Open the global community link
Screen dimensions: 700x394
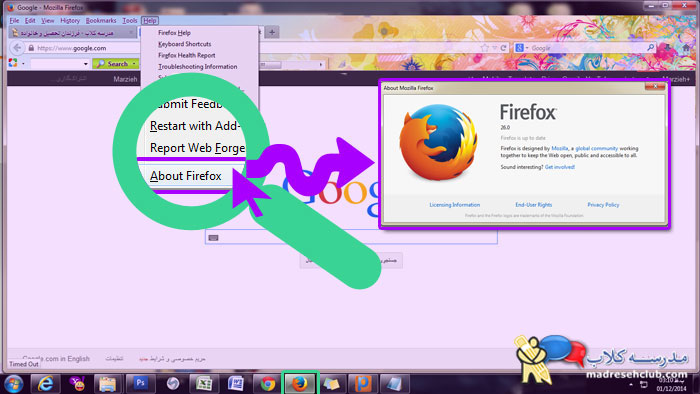point(596,148)
